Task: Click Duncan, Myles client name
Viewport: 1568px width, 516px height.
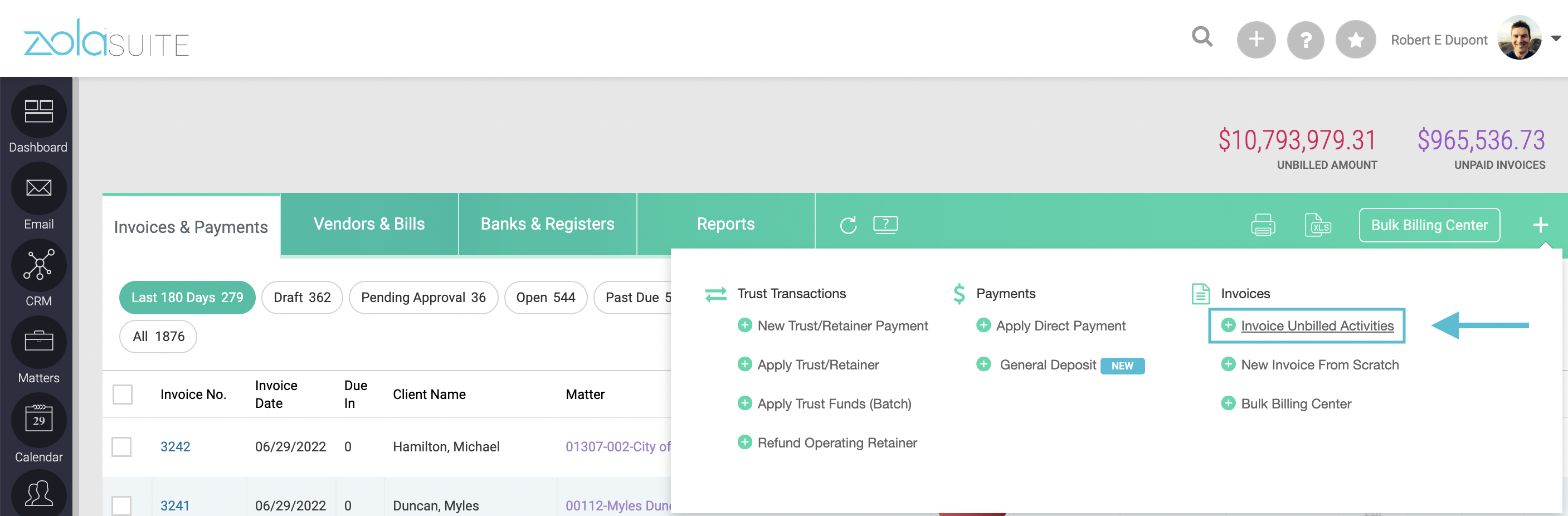Action: pos(435,505)
